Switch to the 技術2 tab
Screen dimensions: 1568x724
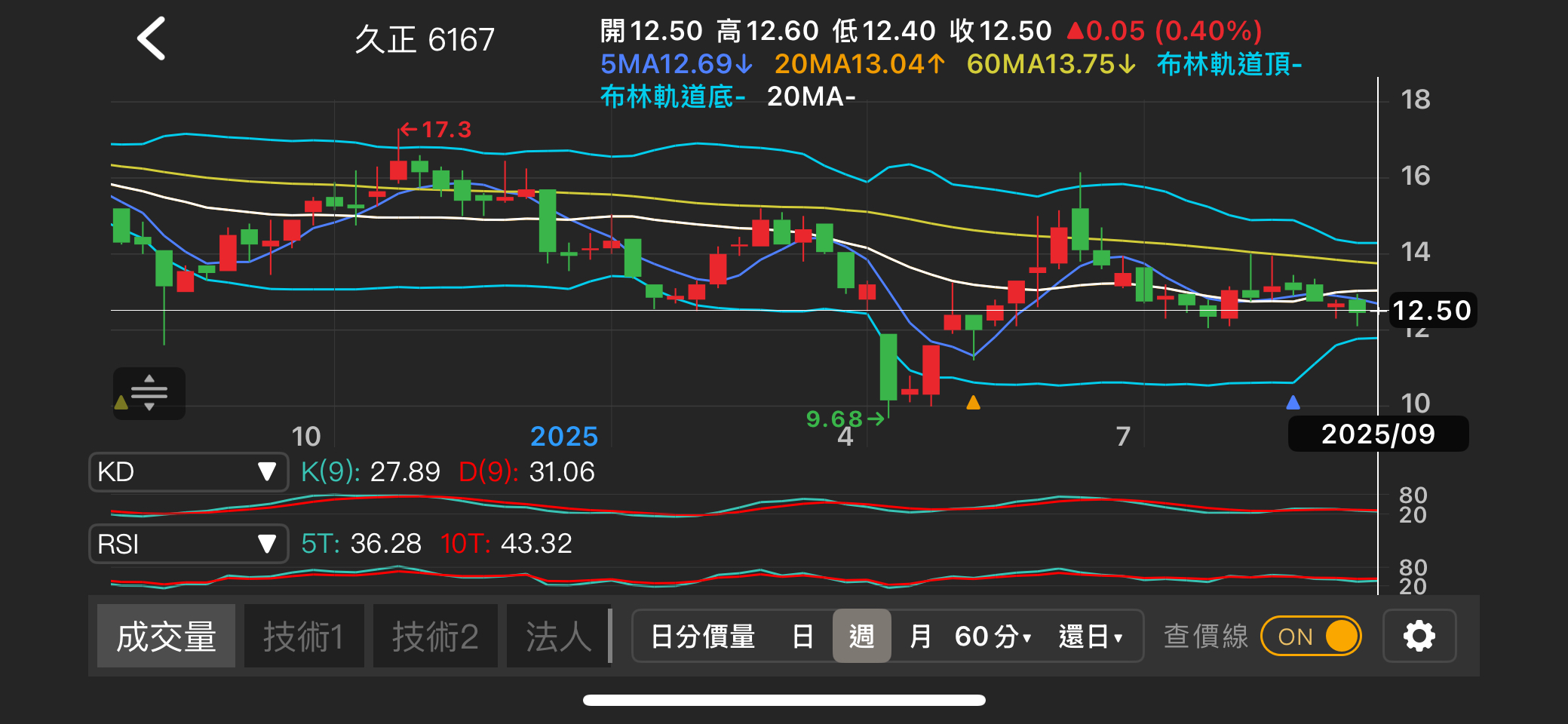coord(435,636)
